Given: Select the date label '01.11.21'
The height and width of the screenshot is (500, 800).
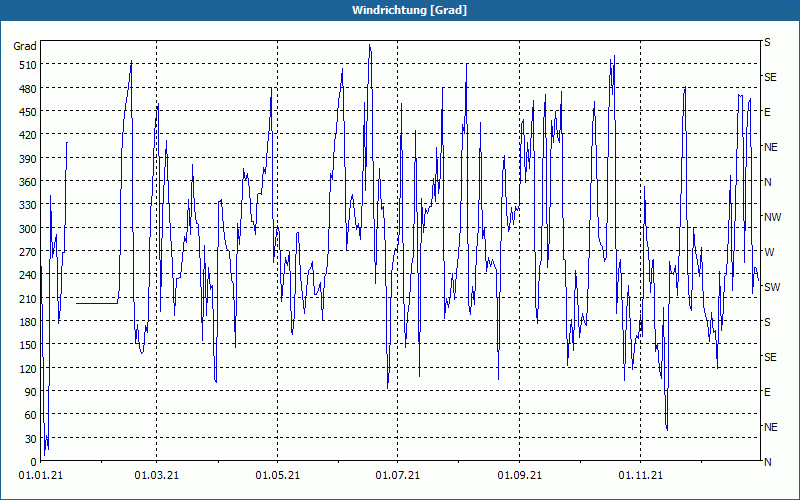Looking at the screenshot, I should [x=641, y=476].
